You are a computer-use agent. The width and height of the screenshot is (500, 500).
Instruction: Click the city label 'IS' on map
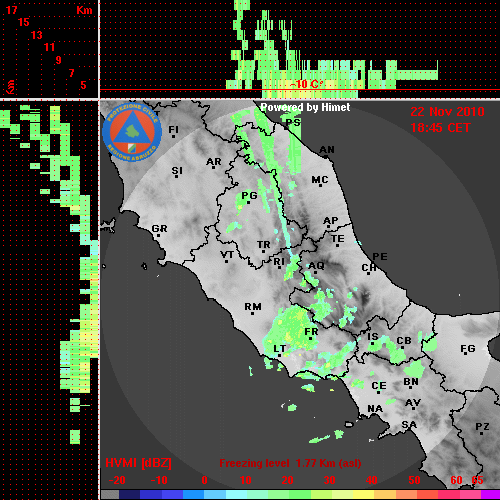(x=373, y=337)
